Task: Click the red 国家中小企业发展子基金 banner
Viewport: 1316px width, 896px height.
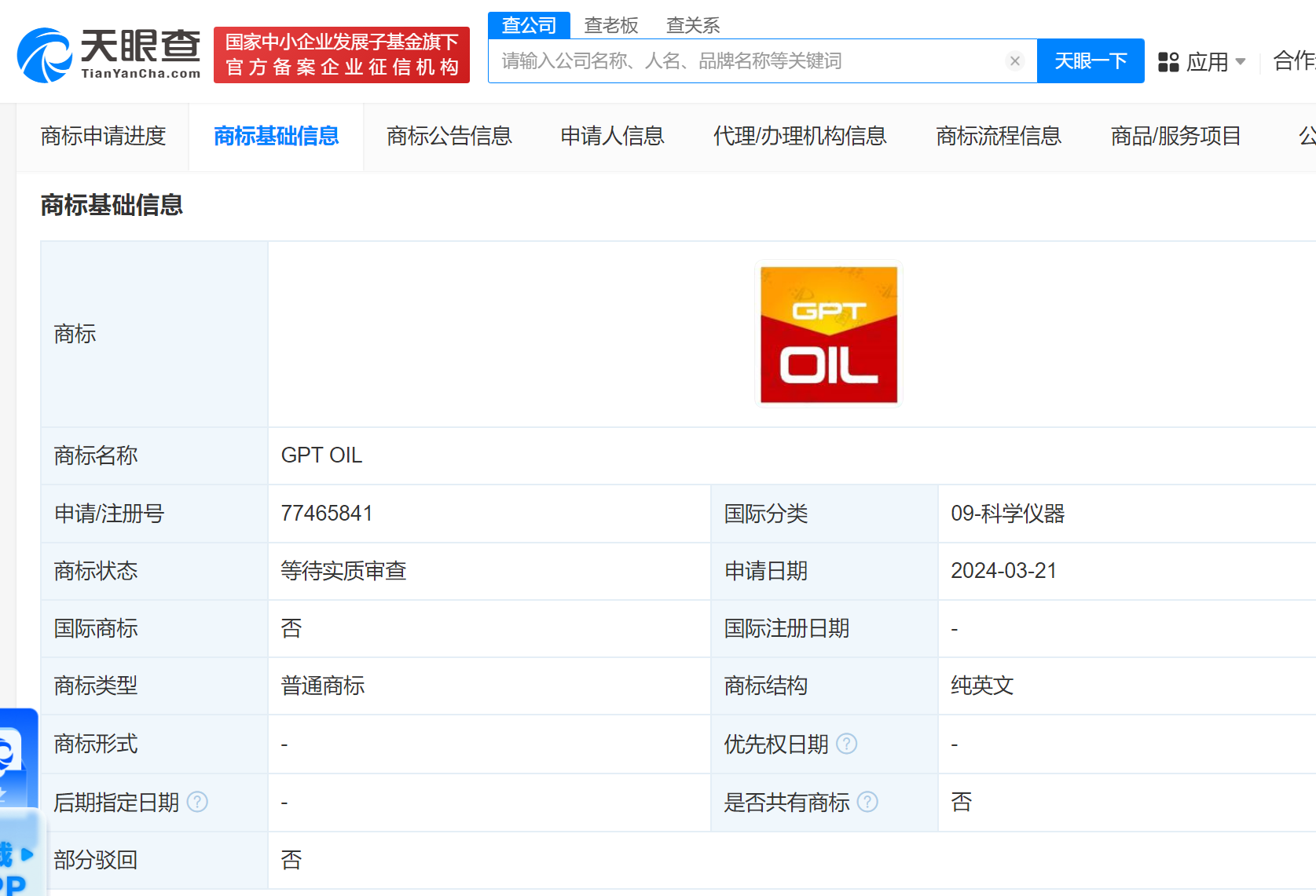Action: [x=342, y=55]
